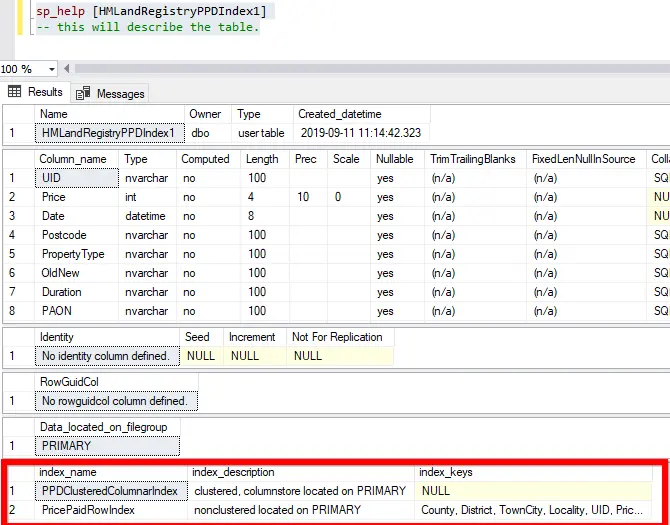Select the HMLandRegistryPPDIndex1 name cell
The height and width of the screenshot is (525, 670).
108,133
